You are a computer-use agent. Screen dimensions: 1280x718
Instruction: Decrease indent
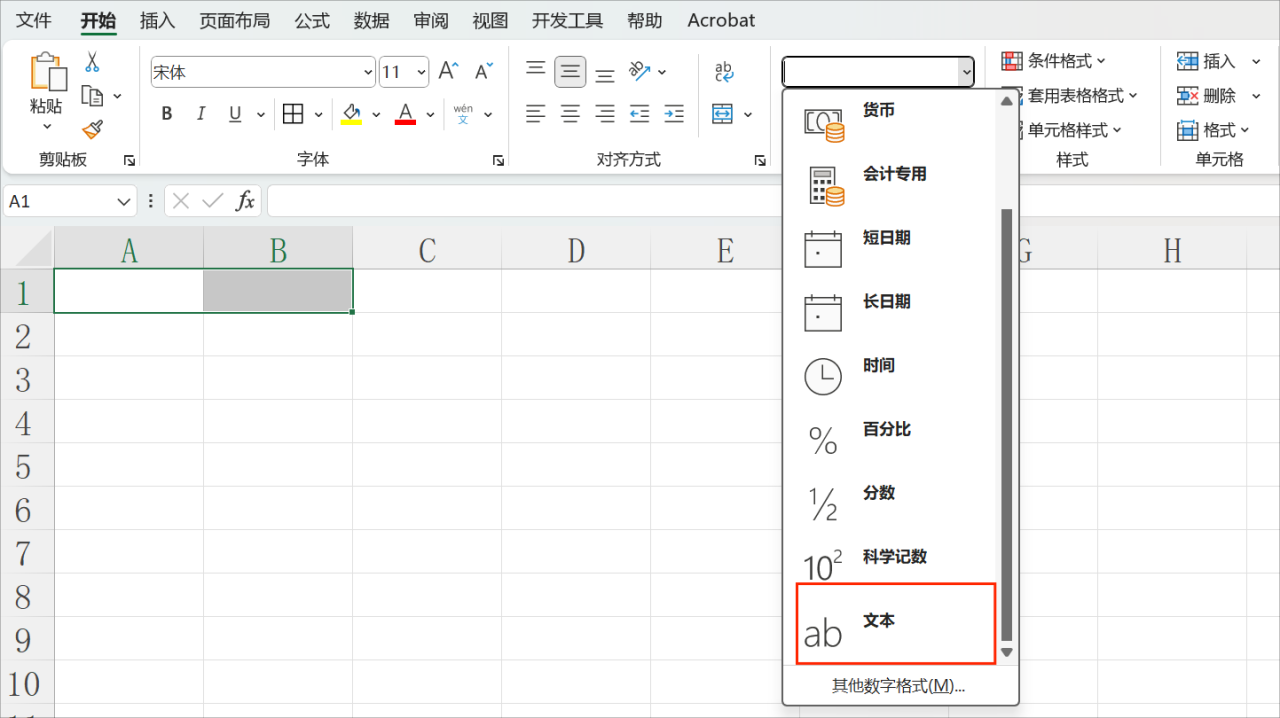(x=639, y=114)
